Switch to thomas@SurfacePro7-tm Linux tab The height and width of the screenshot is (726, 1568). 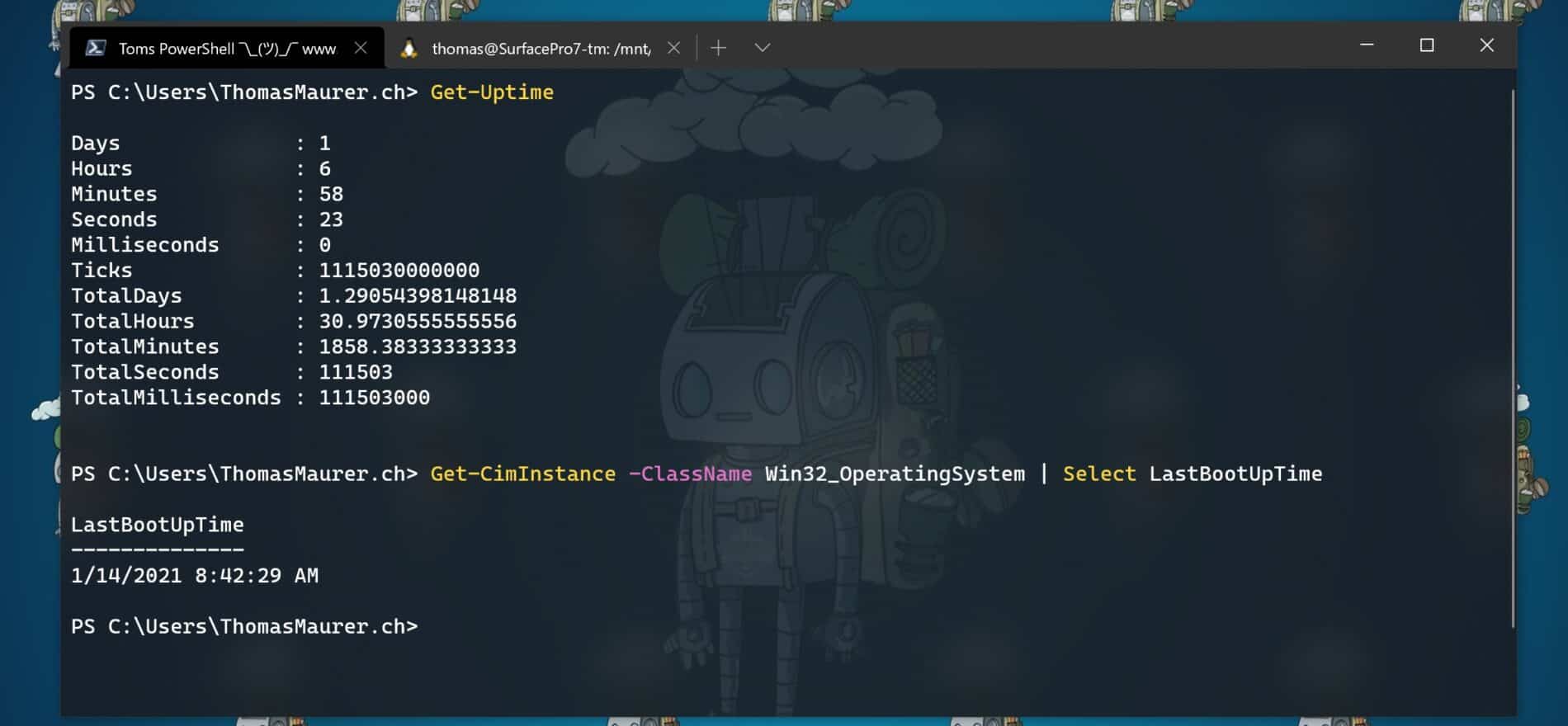(x=541, y=48)
